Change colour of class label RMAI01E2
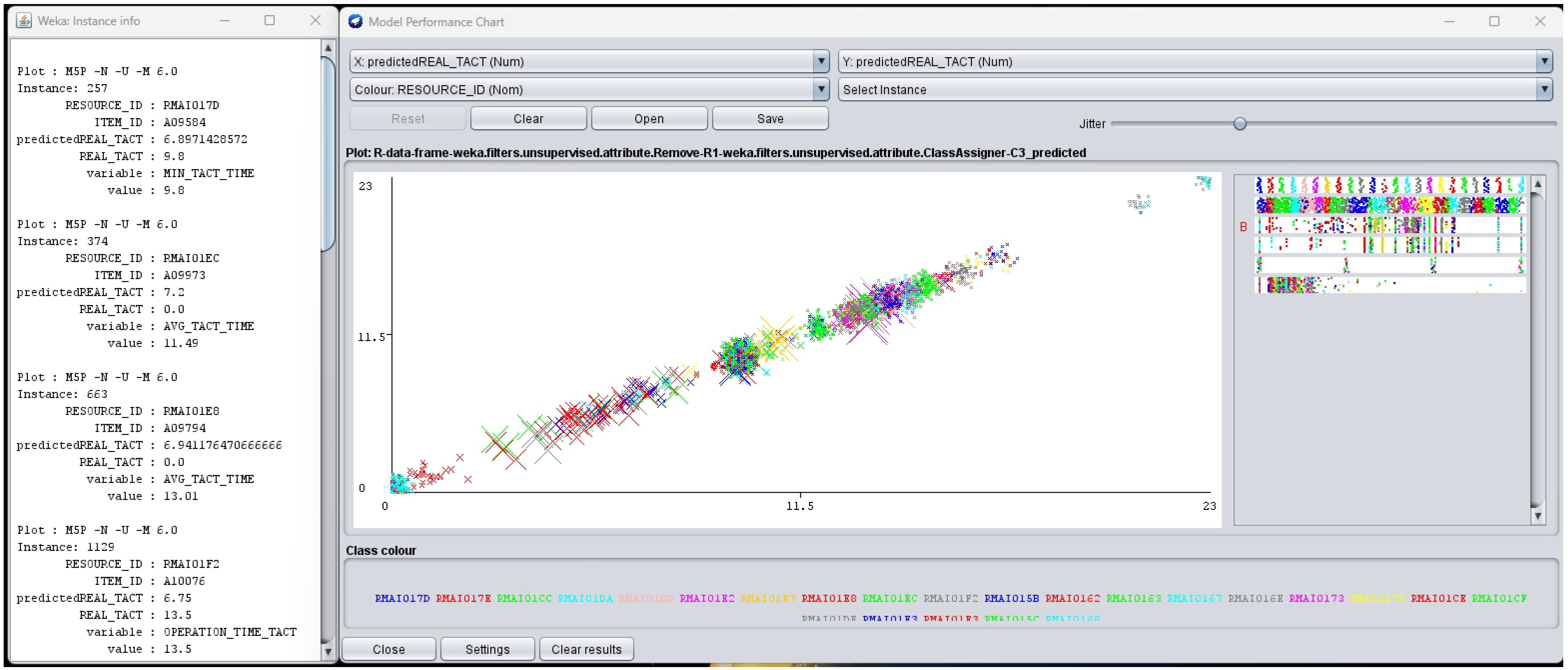Screen dimensions: 1568x670 (x=707, y=598)
